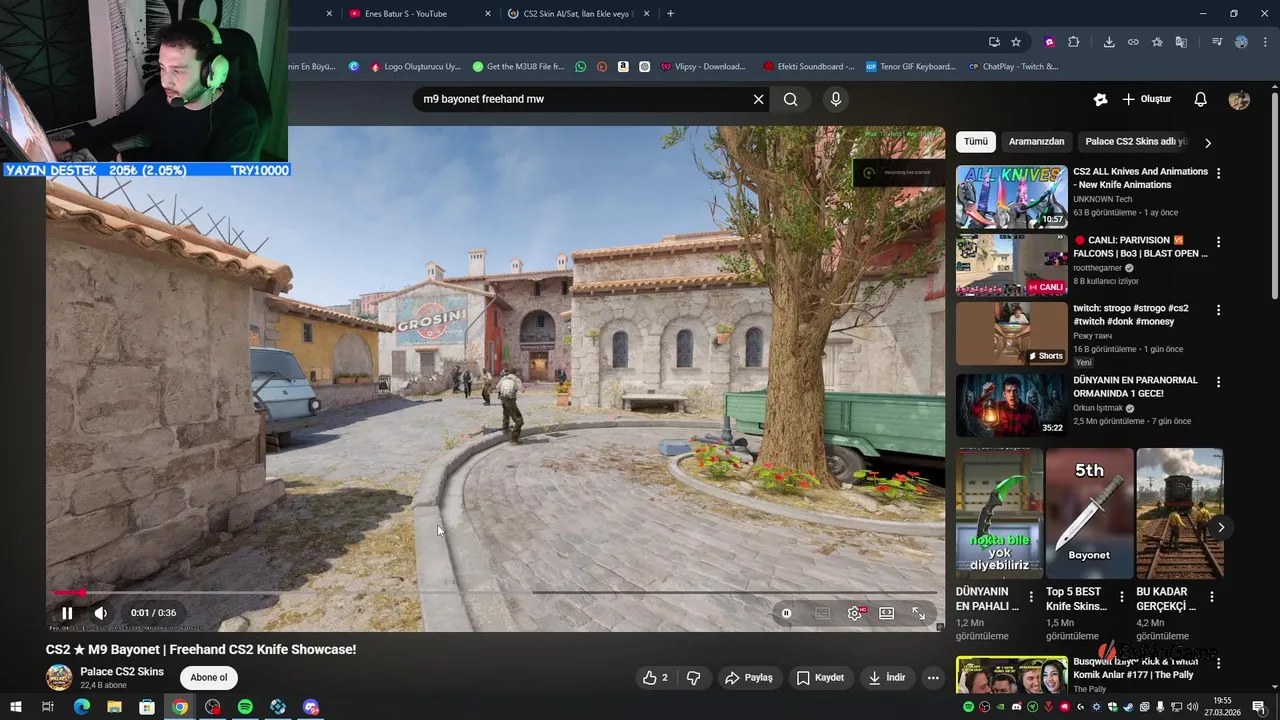Open Logo Oluşturucu bookmark
The width and height of the screenshot is (1280, 720).
415,67
